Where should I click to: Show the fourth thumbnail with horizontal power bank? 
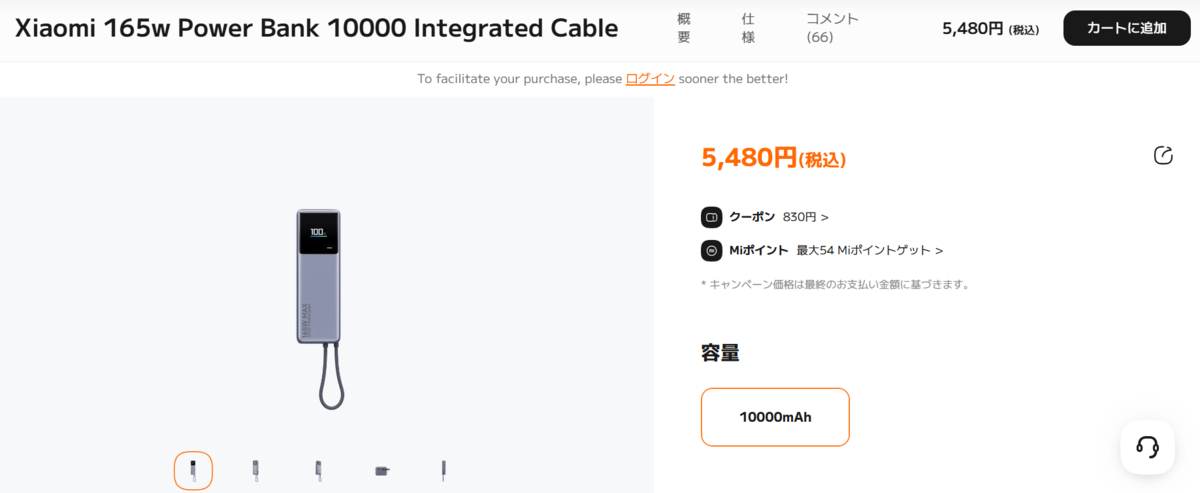click(x=382, y=470)
